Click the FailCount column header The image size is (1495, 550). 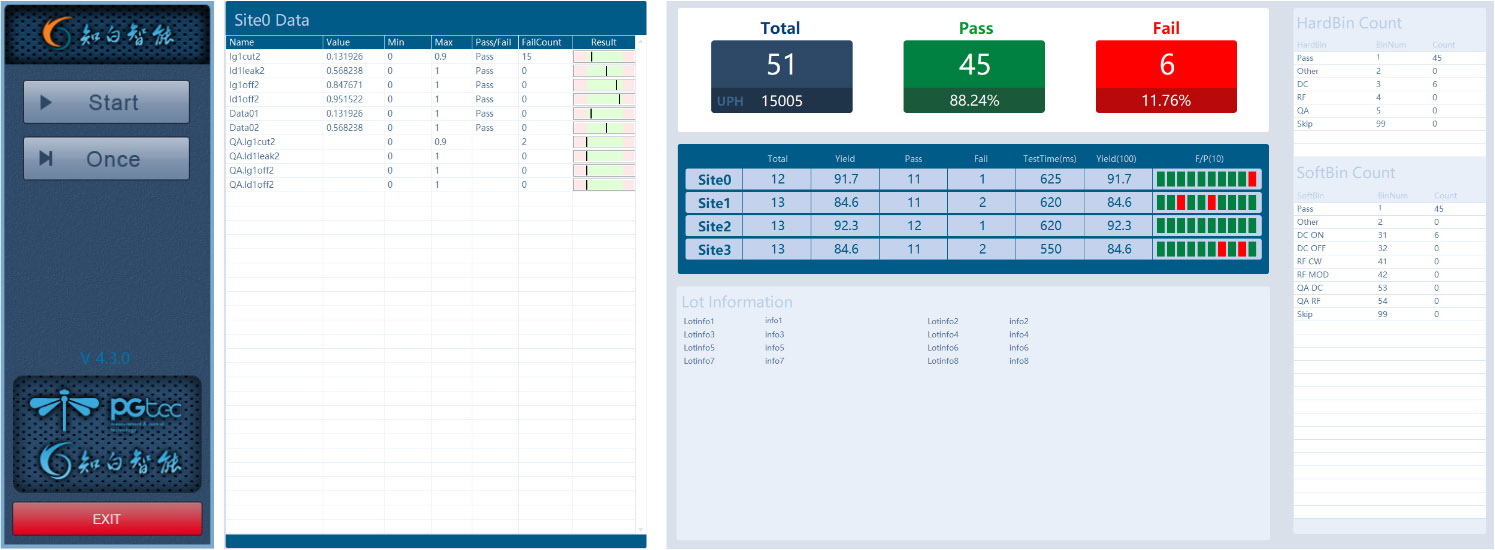pos(544,43)
